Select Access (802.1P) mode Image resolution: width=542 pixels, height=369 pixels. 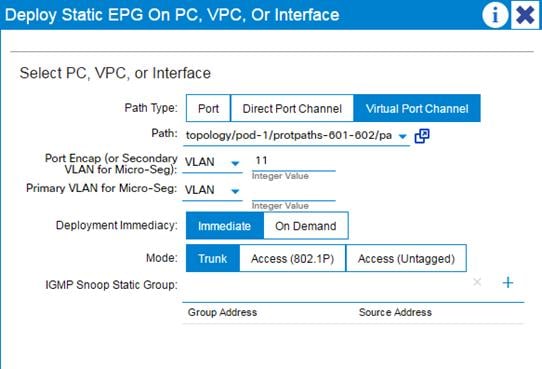(292, 258)
